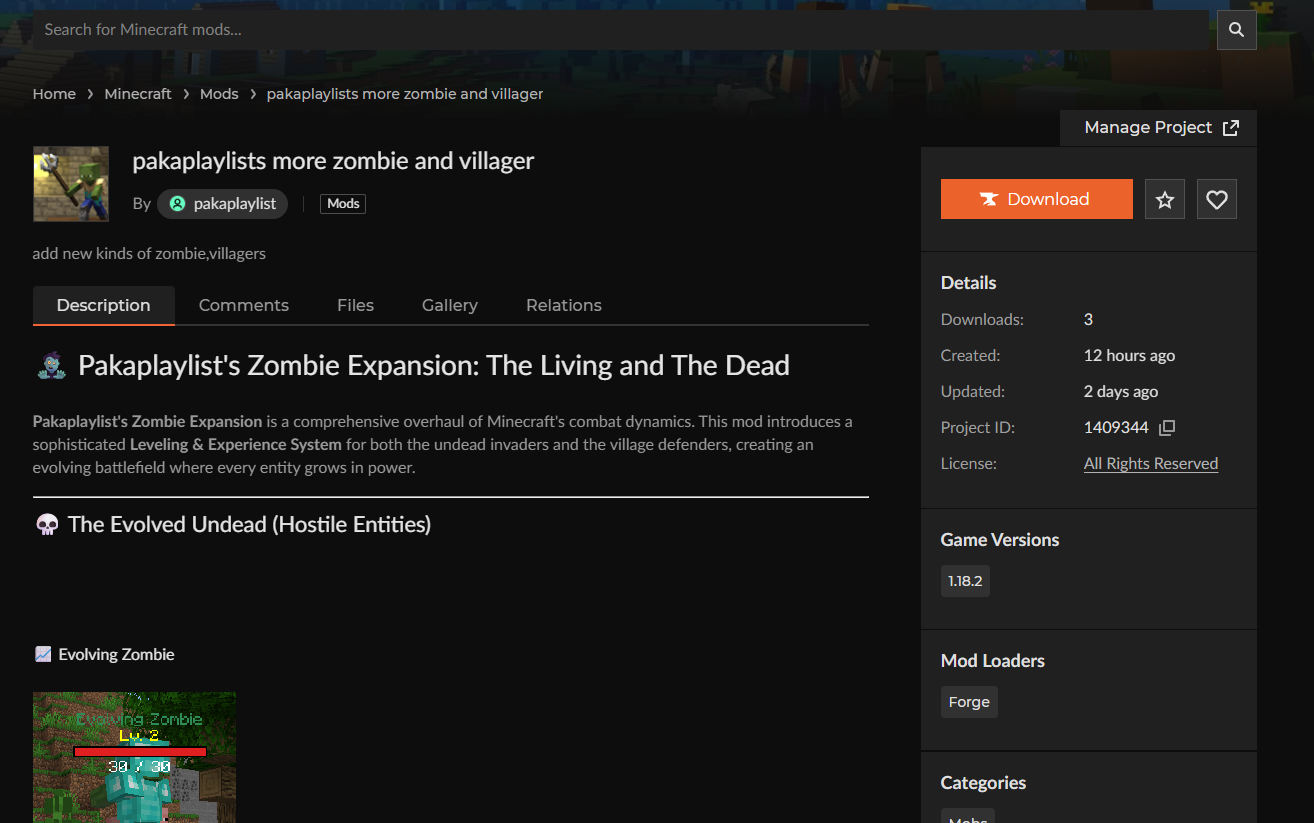Open the All Rights Reserved license link
The width and height of the screenshot is (1314, 823).
pos(1151,464)
